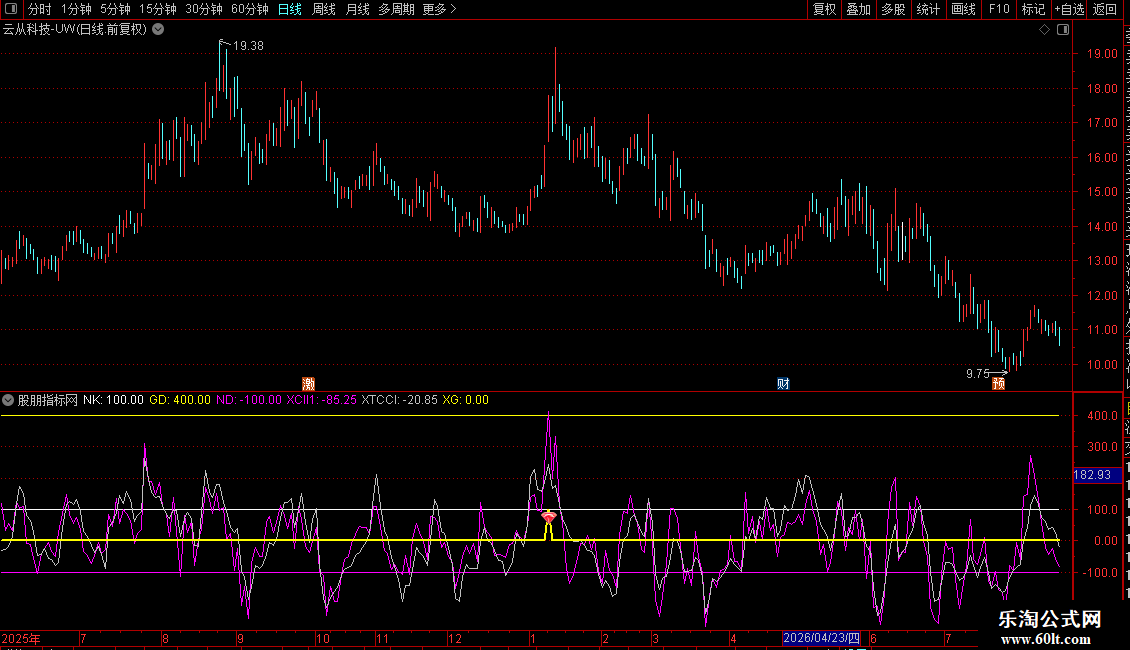
Task: Click the 多股 multi-stock button
Action: click(x=893, y=9)
